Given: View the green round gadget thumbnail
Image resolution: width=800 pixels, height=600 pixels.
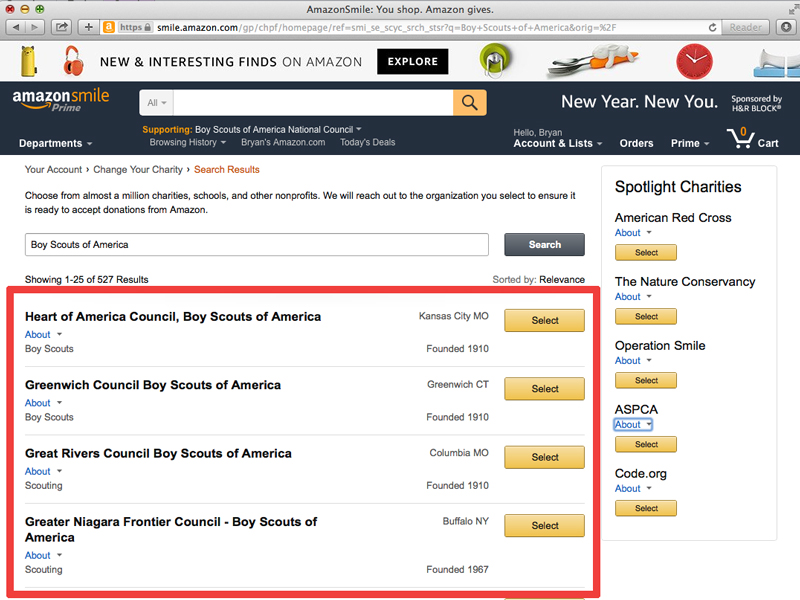Looking at the screenshot, I should pos(495,60).
